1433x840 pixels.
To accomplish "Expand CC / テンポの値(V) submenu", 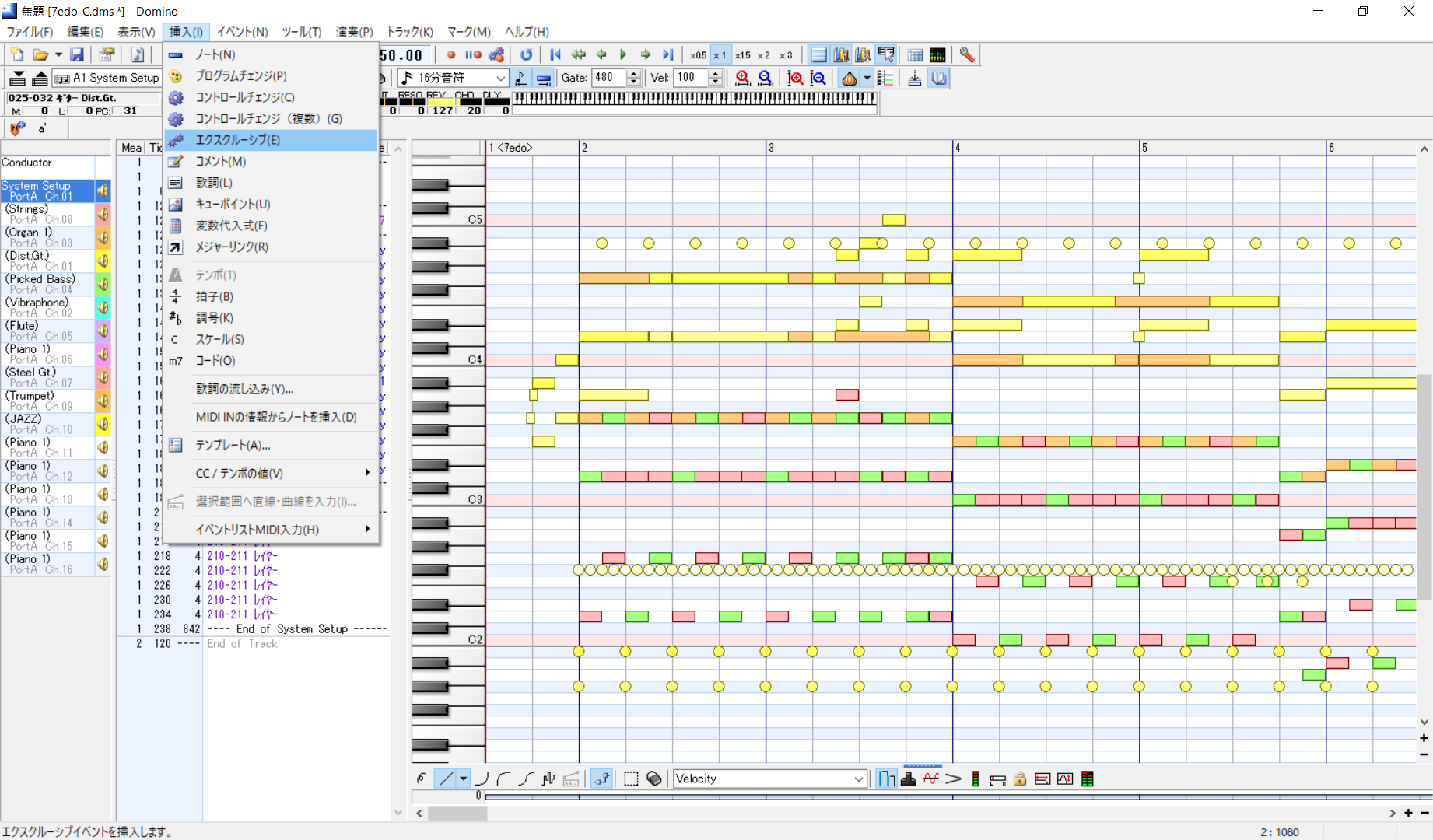I will pos(270,473).
